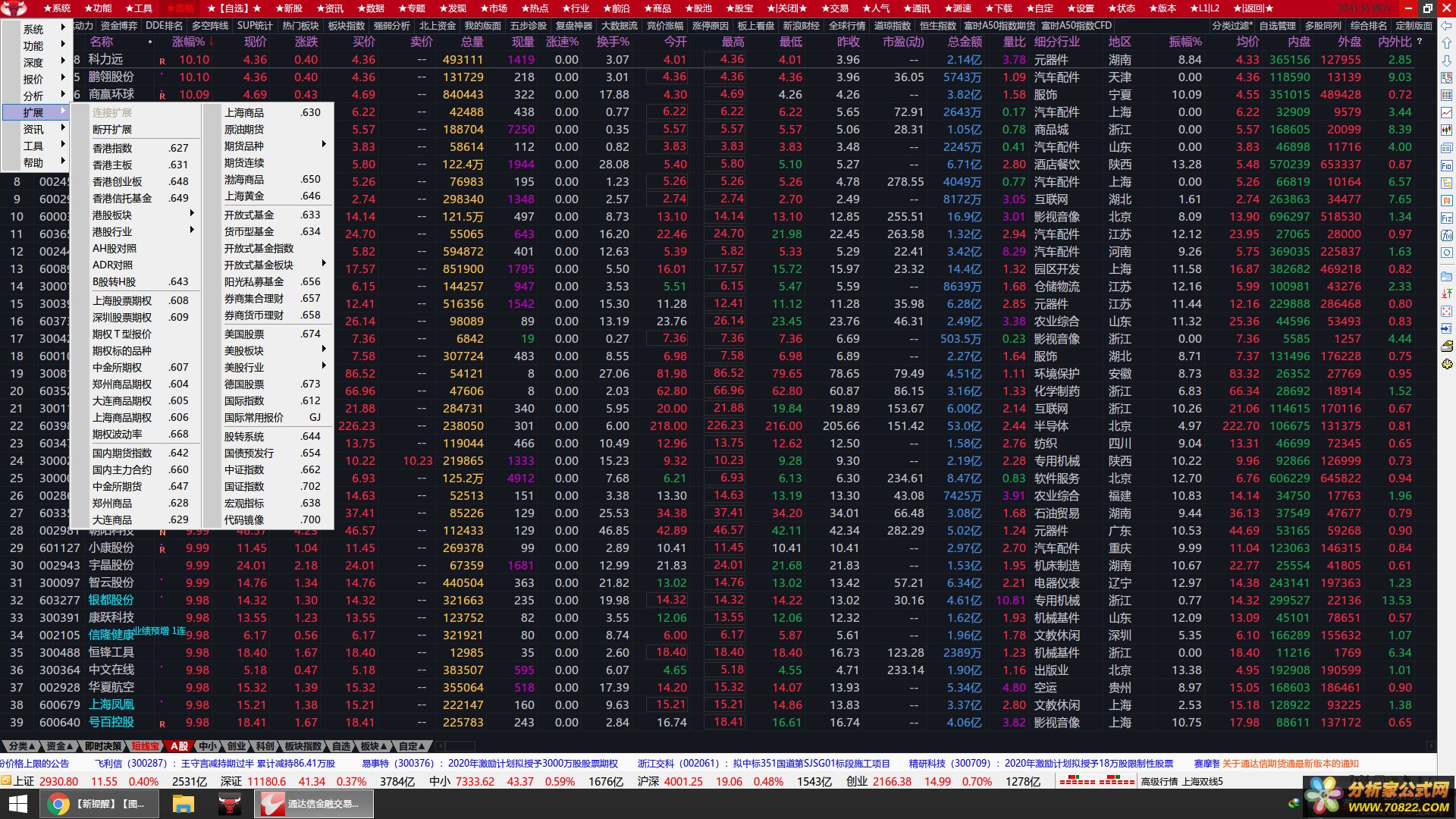The width and height of the screenshot is (1456, 819).
Task: Open the line chart icon in right sidebar
Action: click(x=1447, y=113)
